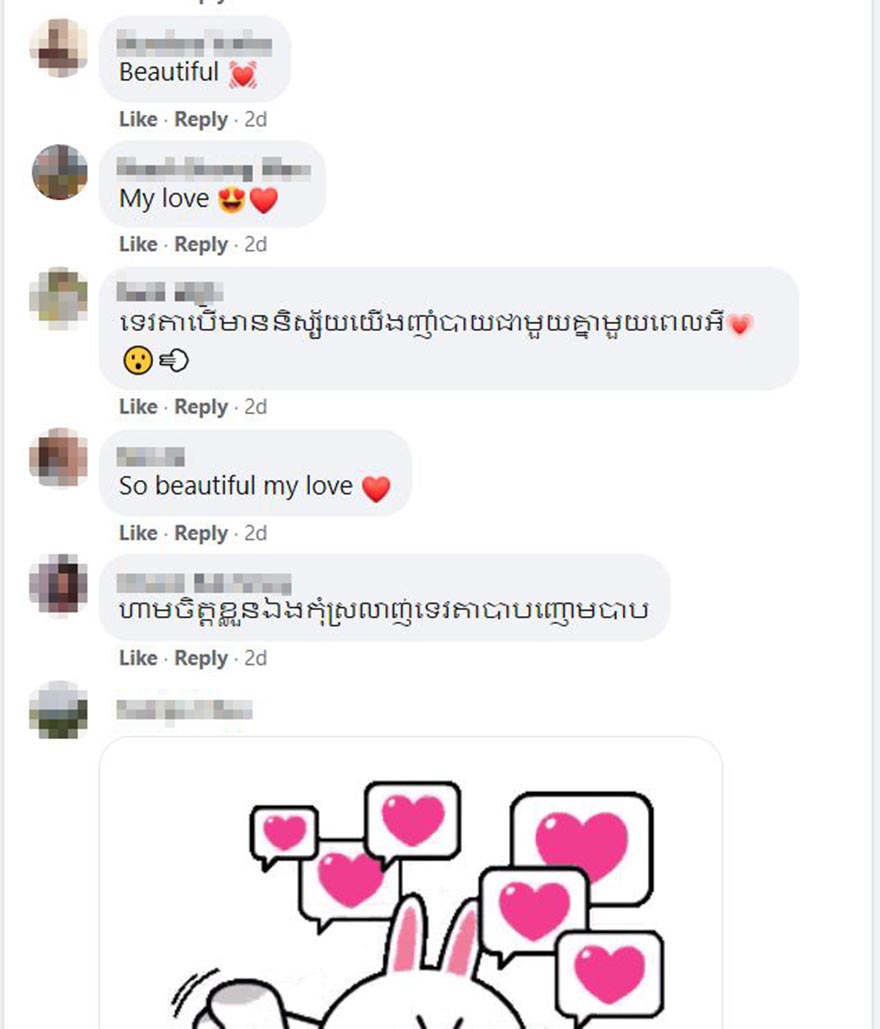Like the "My love" comment
The width and height of the screenshot is (880, 1029).
138,244
